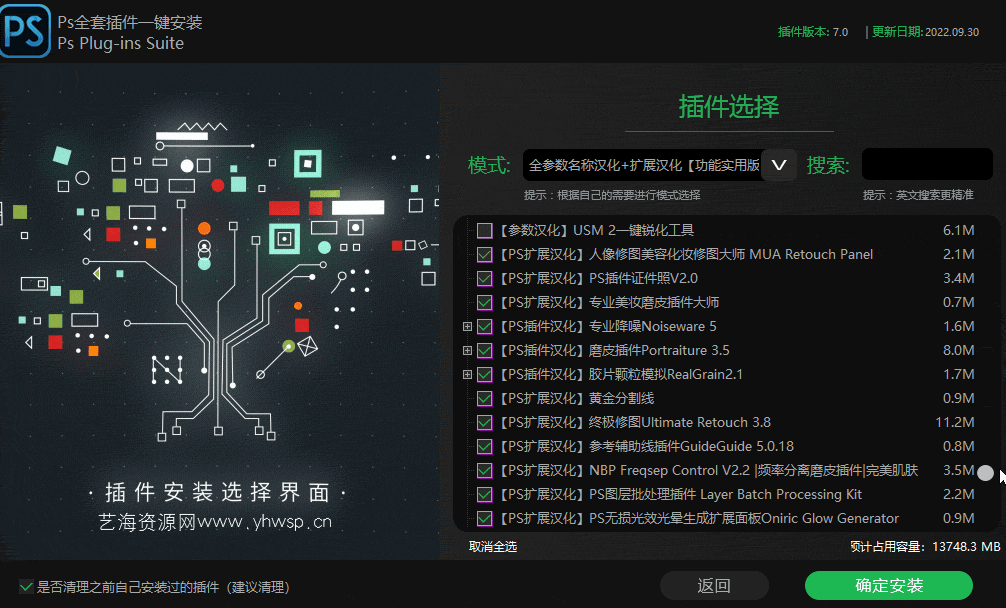
Task: Expand the 磨皮插件Portraiture 3.5 tree node
Action: (x=467, y=351)
